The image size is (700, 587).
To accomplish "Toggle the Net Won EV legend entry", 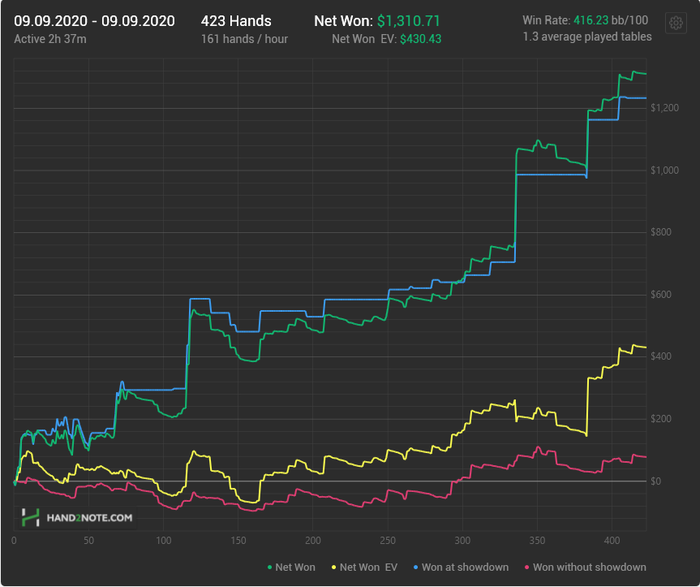I will (x=364, y=567).
